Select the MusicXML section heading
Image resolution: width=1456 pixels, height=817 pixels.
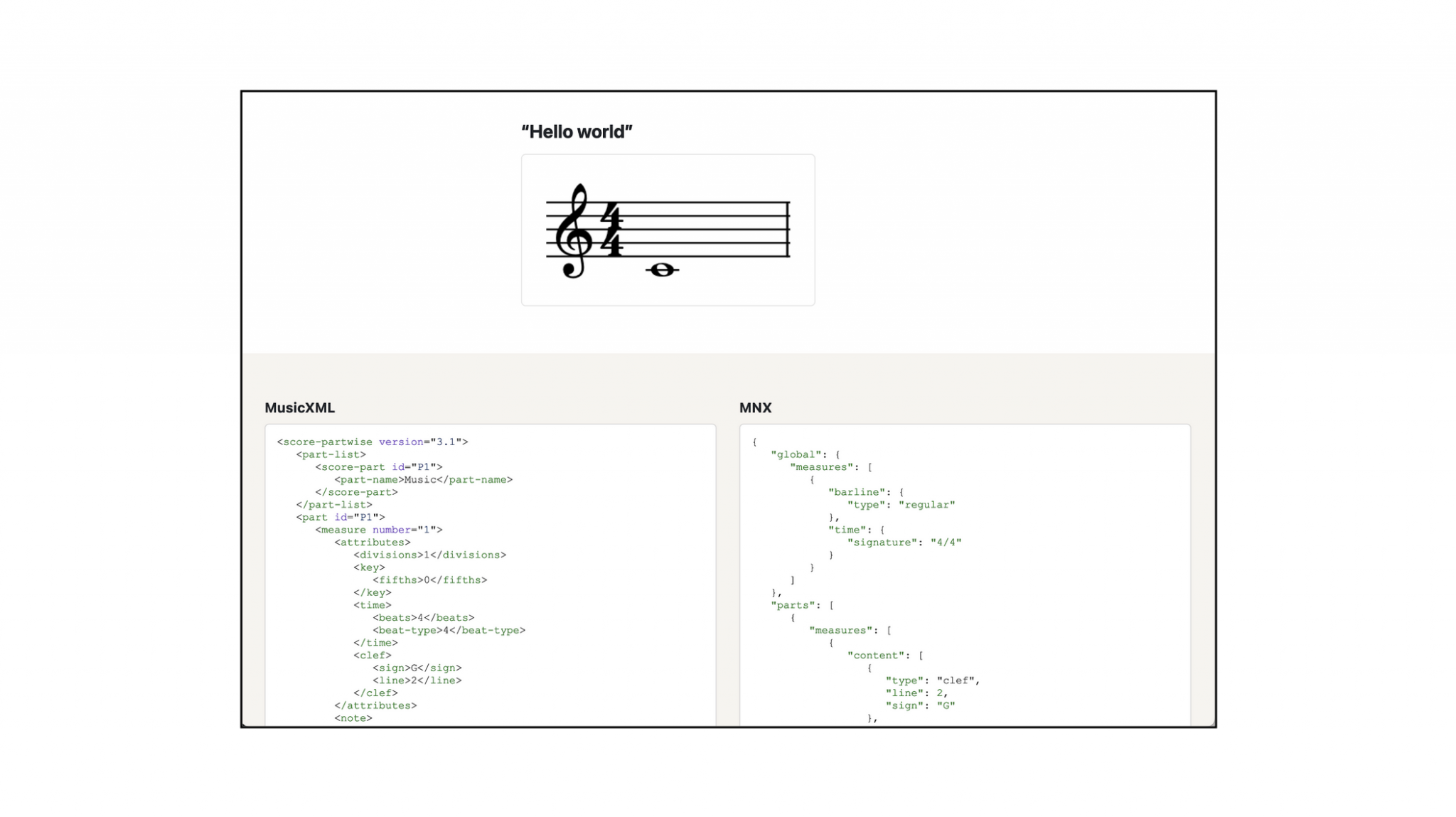click(299, 408)
